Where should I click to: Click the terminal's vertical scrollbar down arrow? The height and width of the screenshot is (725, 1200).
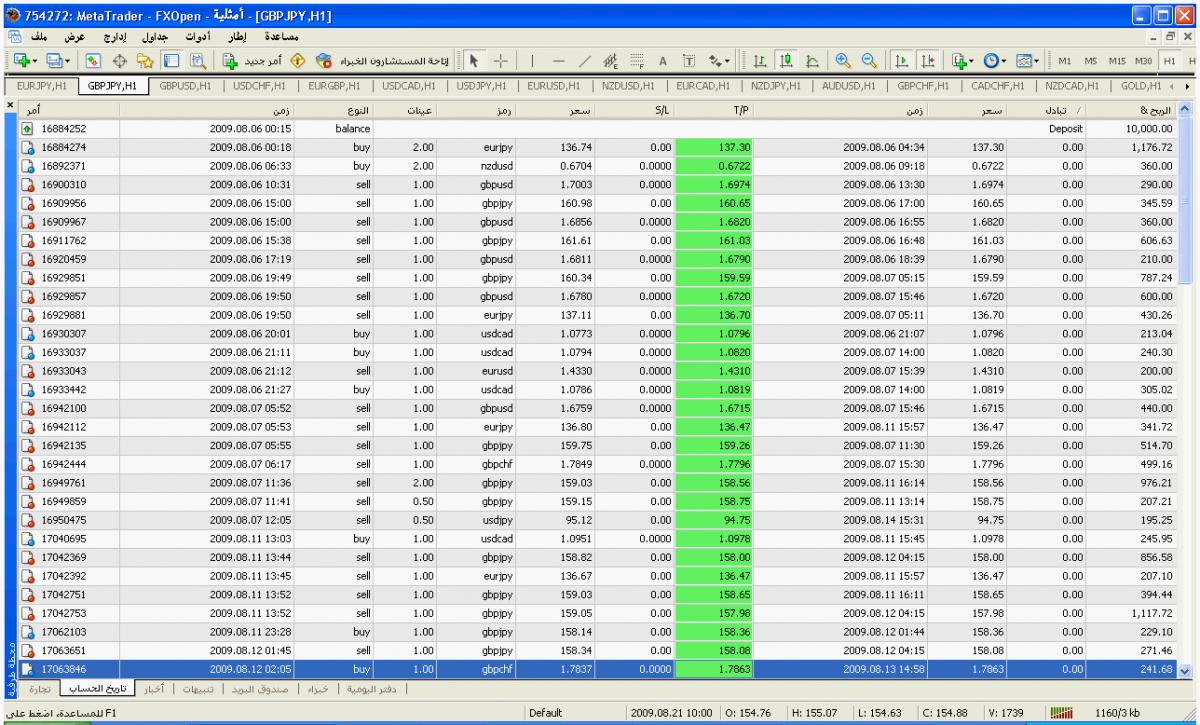[1187, 672]
